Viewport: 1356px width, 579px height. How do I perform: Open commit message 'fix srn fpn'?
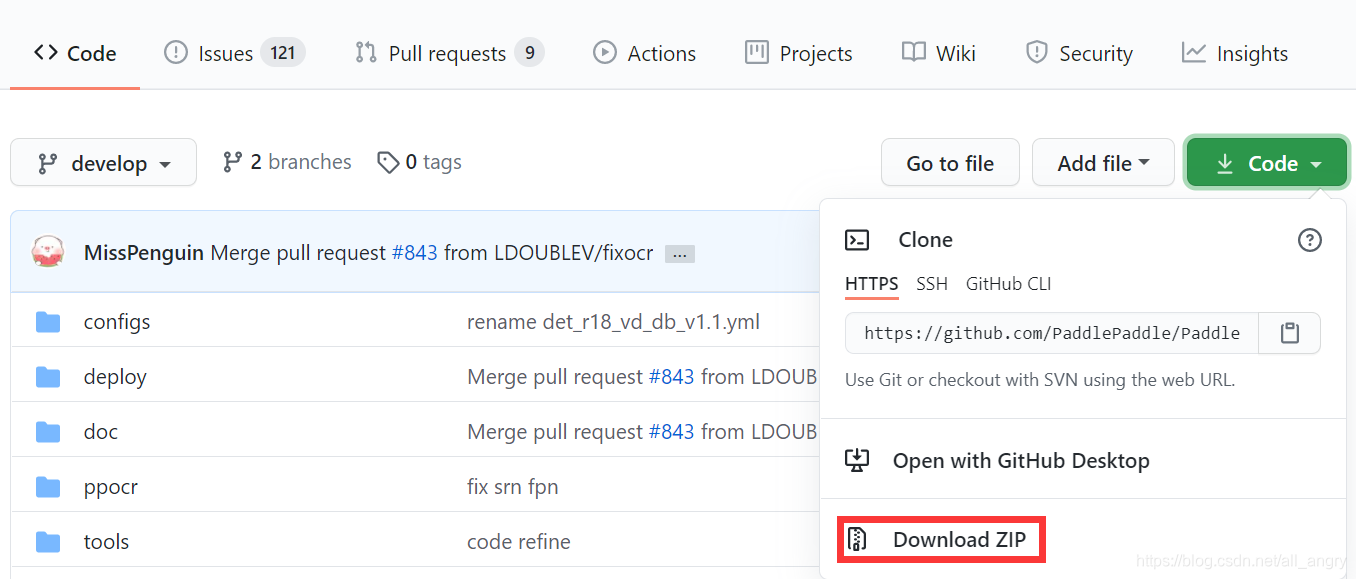click(513, 487)
